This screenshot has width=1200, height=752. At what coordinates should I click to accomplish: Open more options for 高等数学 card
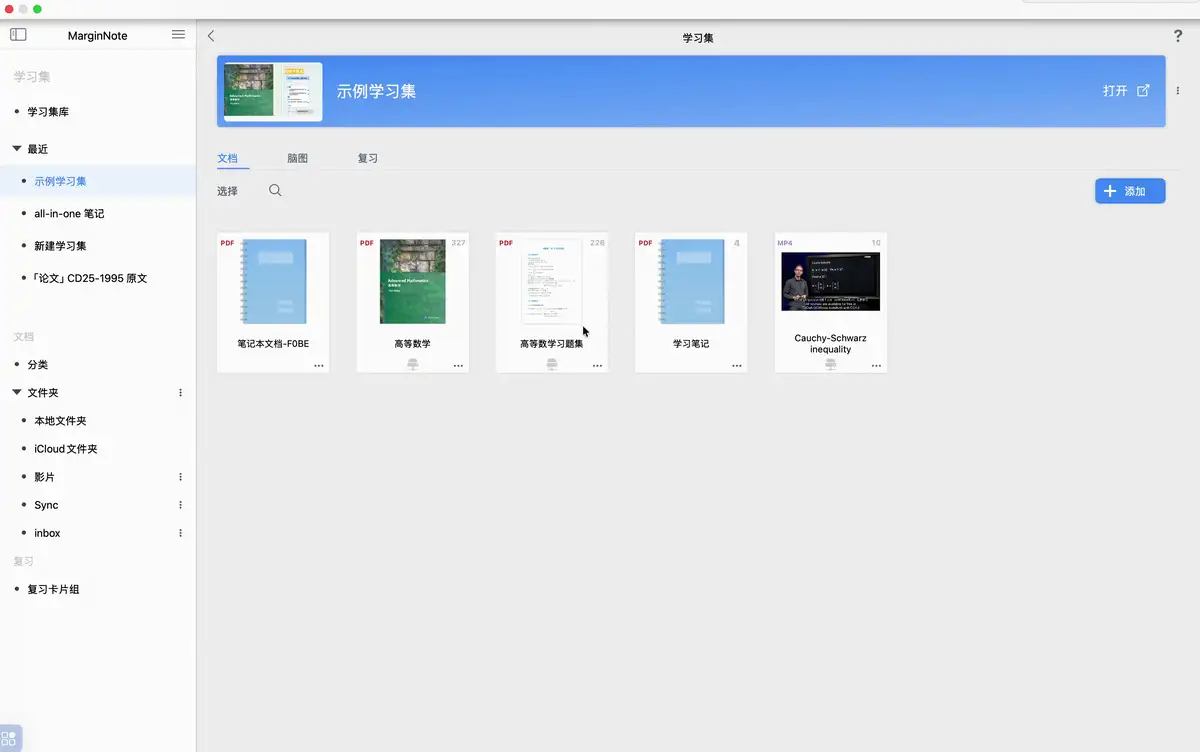(x=458, y=366)
